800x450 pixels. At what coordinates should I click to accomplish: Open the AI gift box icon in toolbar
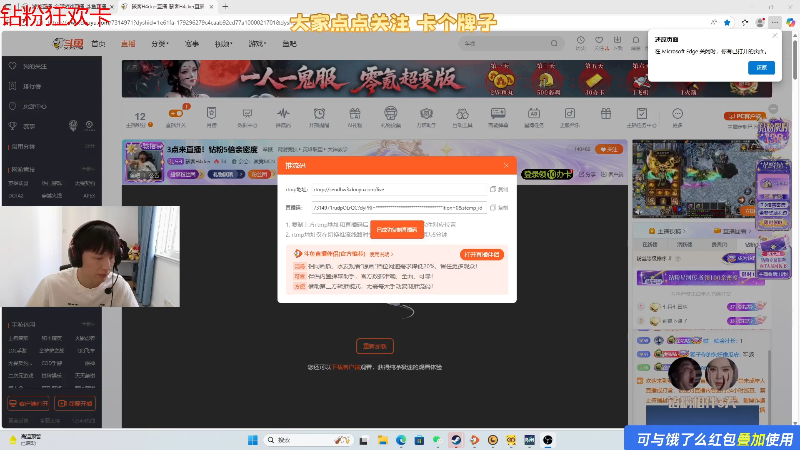pos(355,113)
